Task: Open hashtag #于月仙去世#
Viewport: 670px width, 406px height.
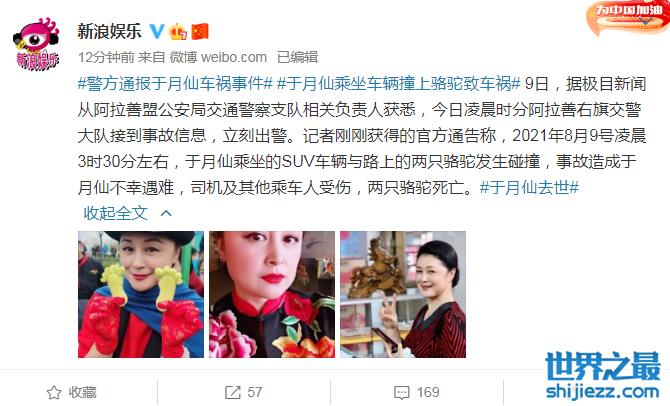Action: tap(529, 187)
